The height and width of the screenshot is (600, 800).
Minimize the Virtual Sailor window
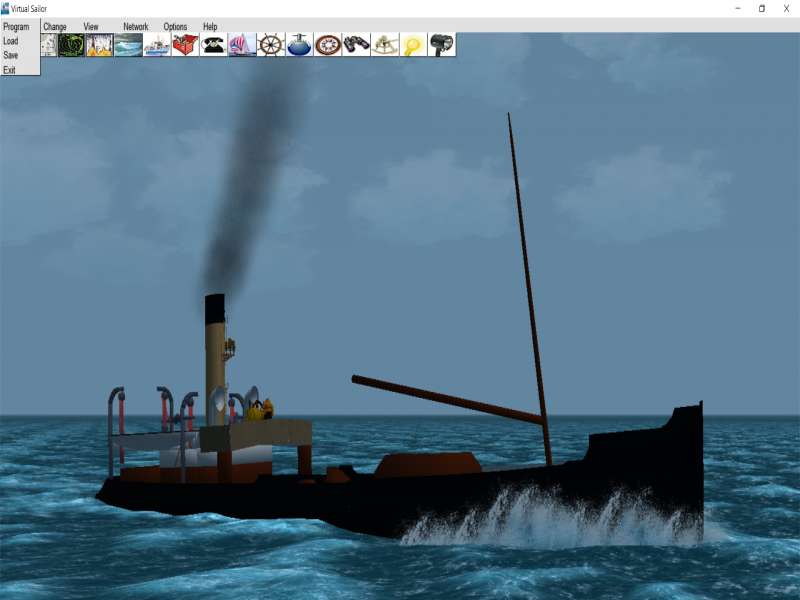tap(738, 9)
